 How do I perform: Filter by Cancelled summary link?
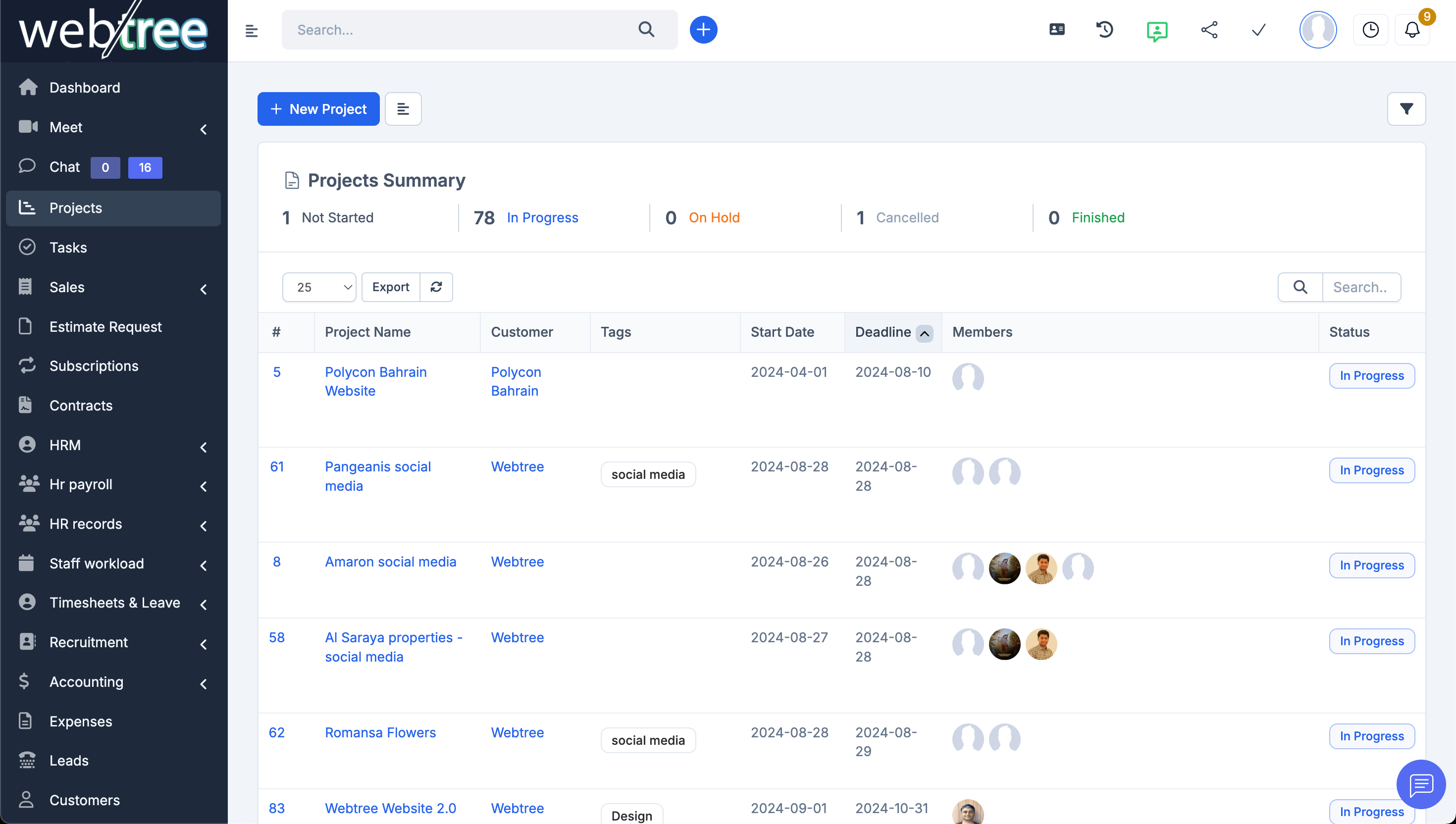(x=907, y=217)
